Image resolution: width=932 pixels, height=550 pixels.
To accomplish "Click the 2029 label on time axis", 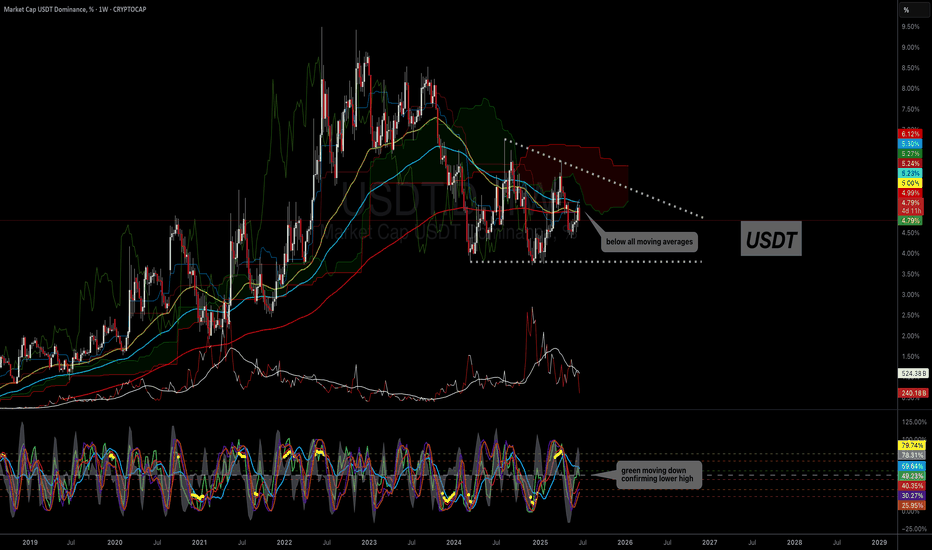I will tap(879, 542).
